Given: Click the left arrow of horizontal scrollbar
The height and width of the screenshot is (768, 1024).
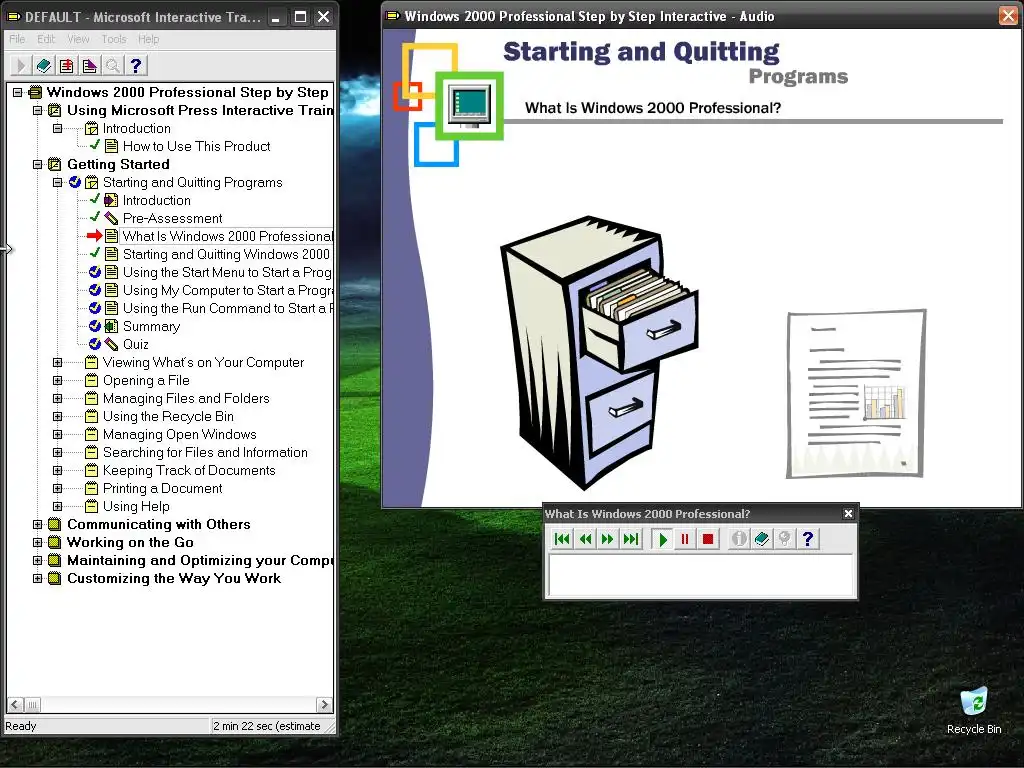Looking at the screenshot, I should pos(15,705).
